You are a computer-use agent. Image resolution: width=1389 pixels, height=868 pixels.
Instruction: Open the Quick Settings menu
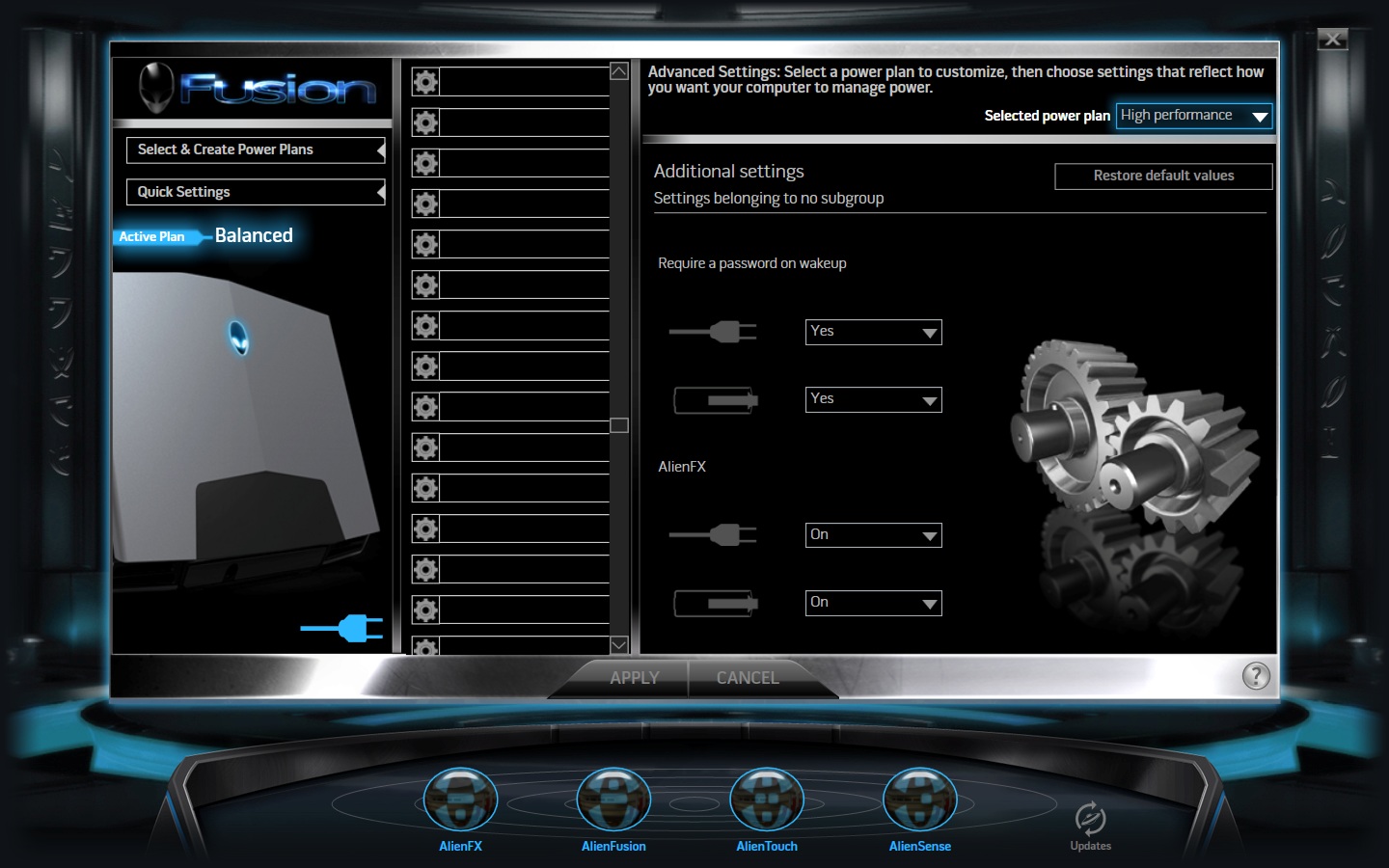click(256, 192)
